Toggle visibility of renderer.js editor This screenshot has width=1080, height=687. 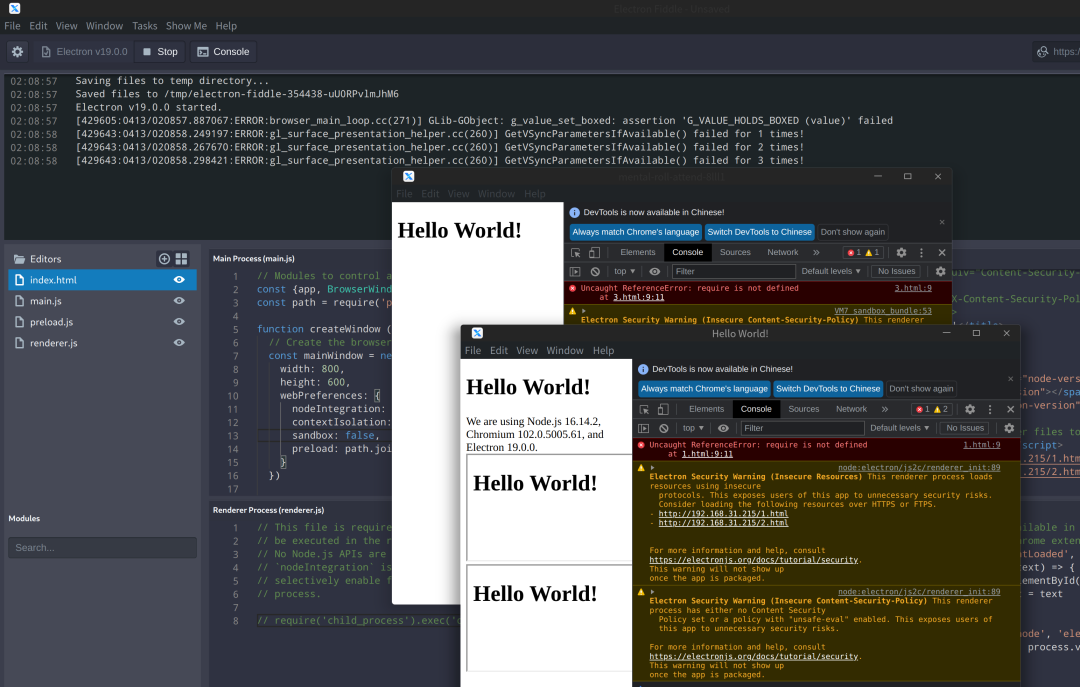point(179,342)
